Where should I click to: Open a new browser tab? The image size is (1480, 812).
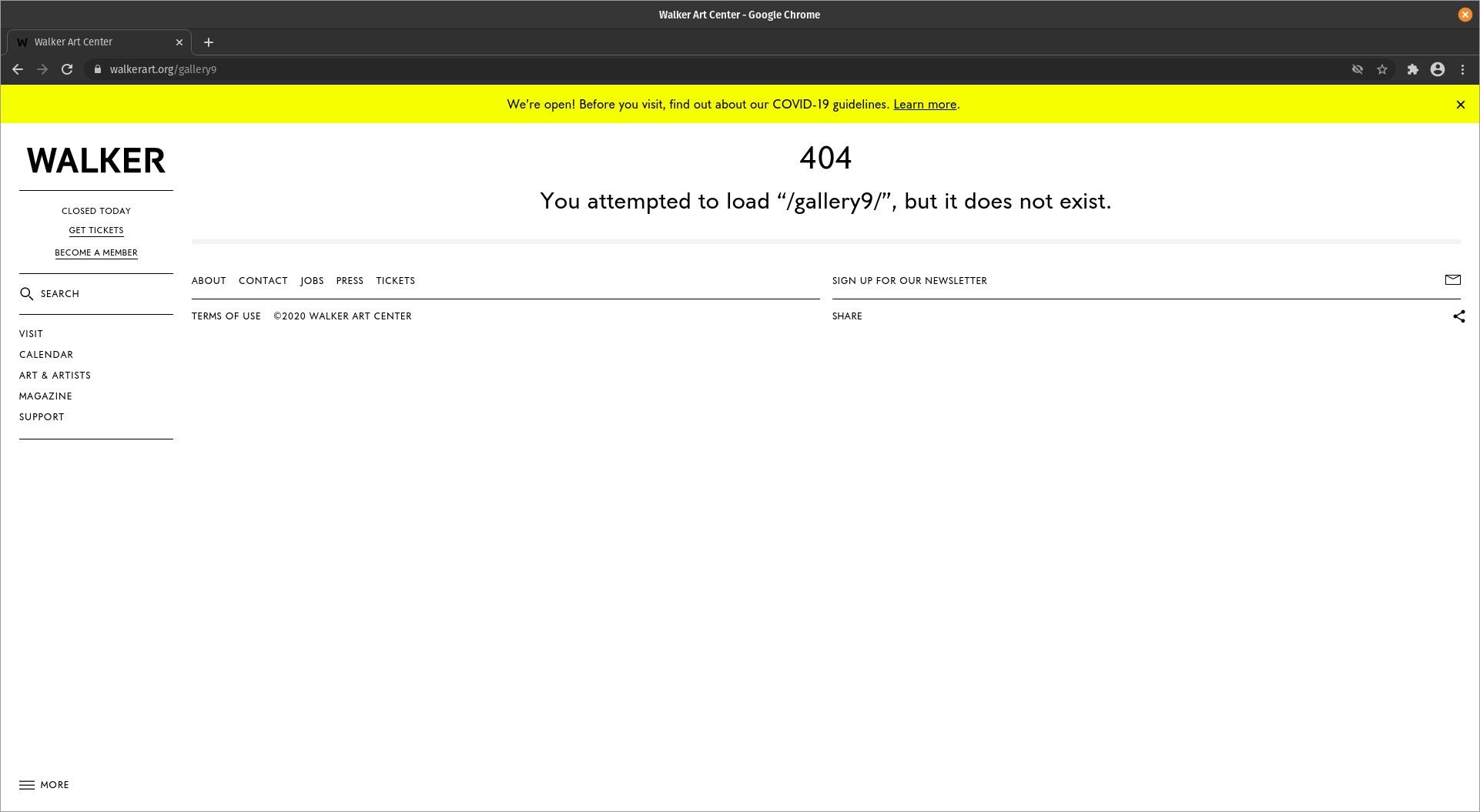tap(209, 42)
